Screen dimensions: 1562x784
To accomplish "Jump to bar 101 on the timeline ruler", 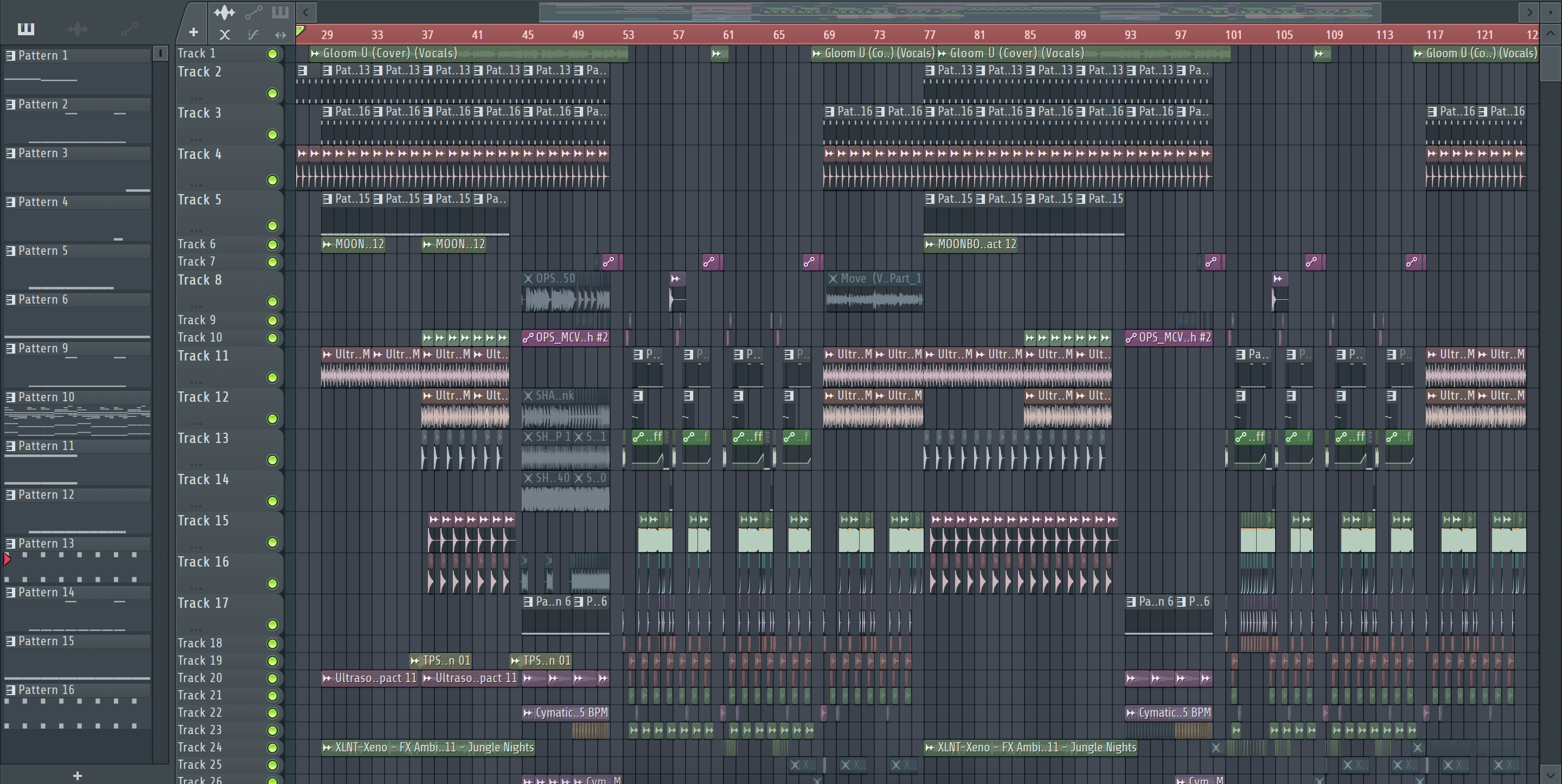I will pos(1233,35).
